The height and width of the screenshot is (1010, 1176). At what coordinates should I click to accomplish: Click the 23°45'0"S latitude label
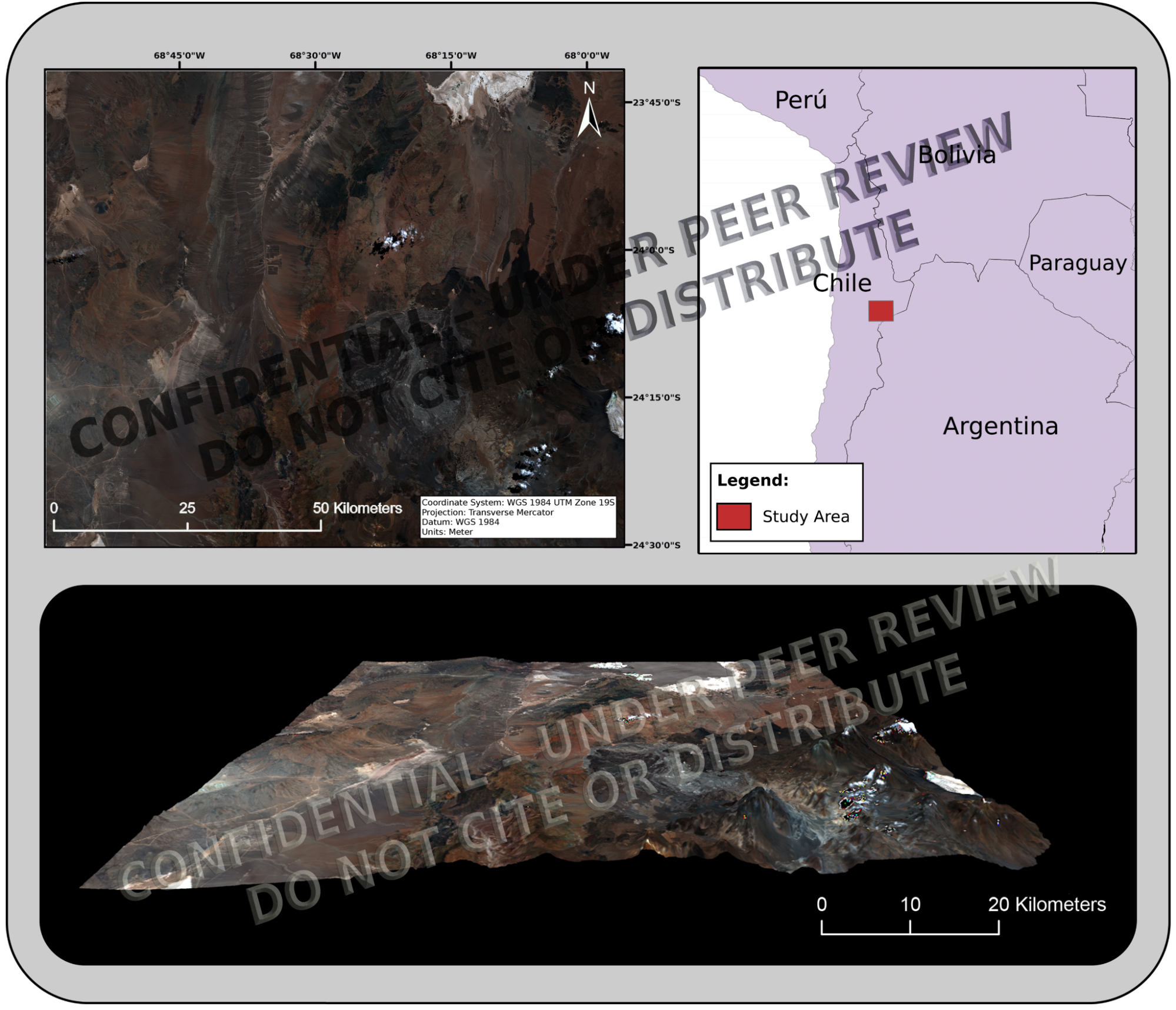(656, 102)
